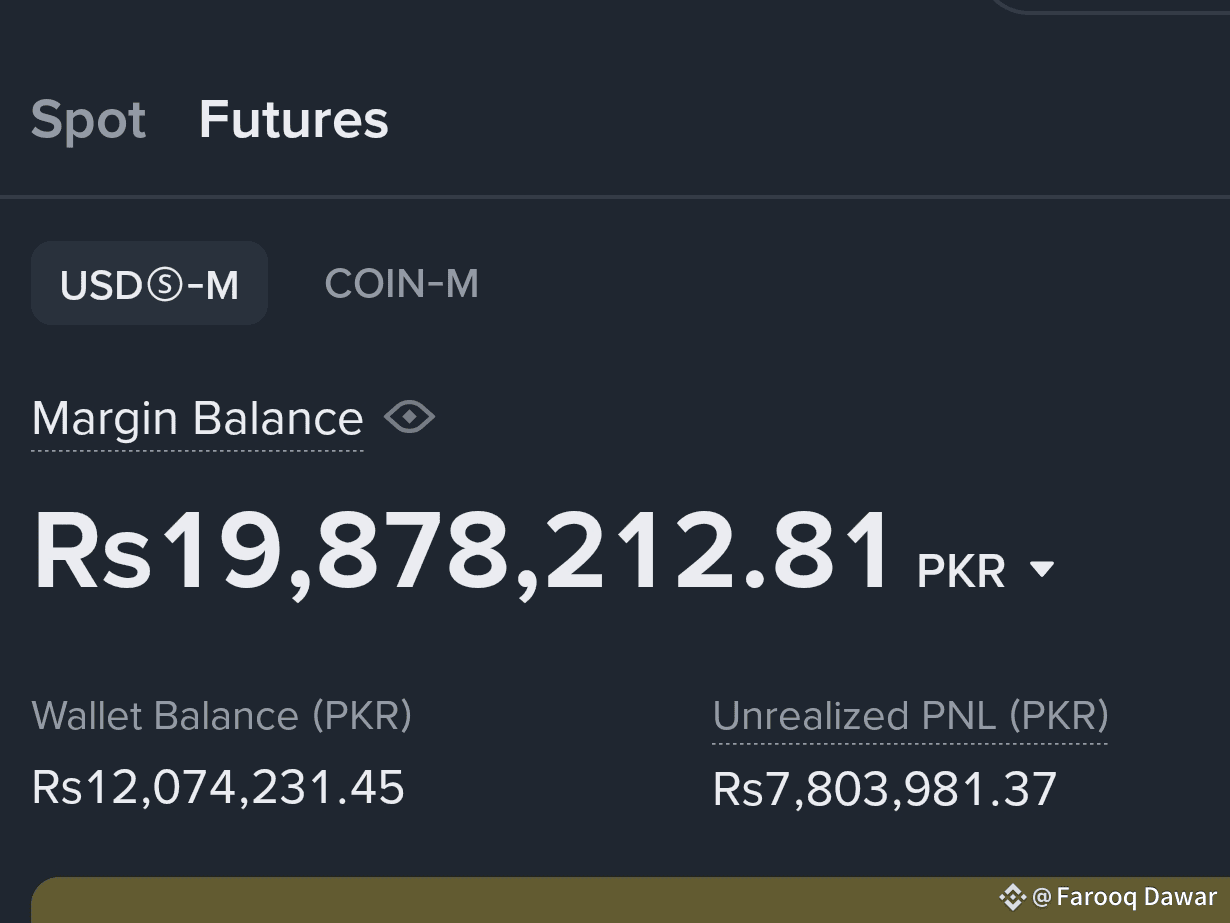
Task: Expand the PKR currency dropdown arrow
Action: click(1041, 569)
